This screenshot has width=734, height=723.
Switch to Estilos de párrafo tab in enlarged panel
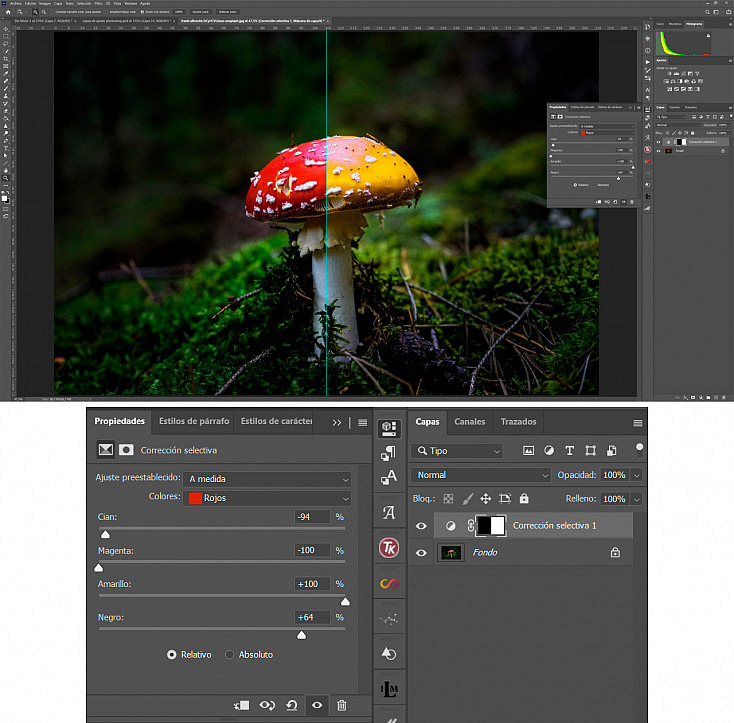point(194,421)
